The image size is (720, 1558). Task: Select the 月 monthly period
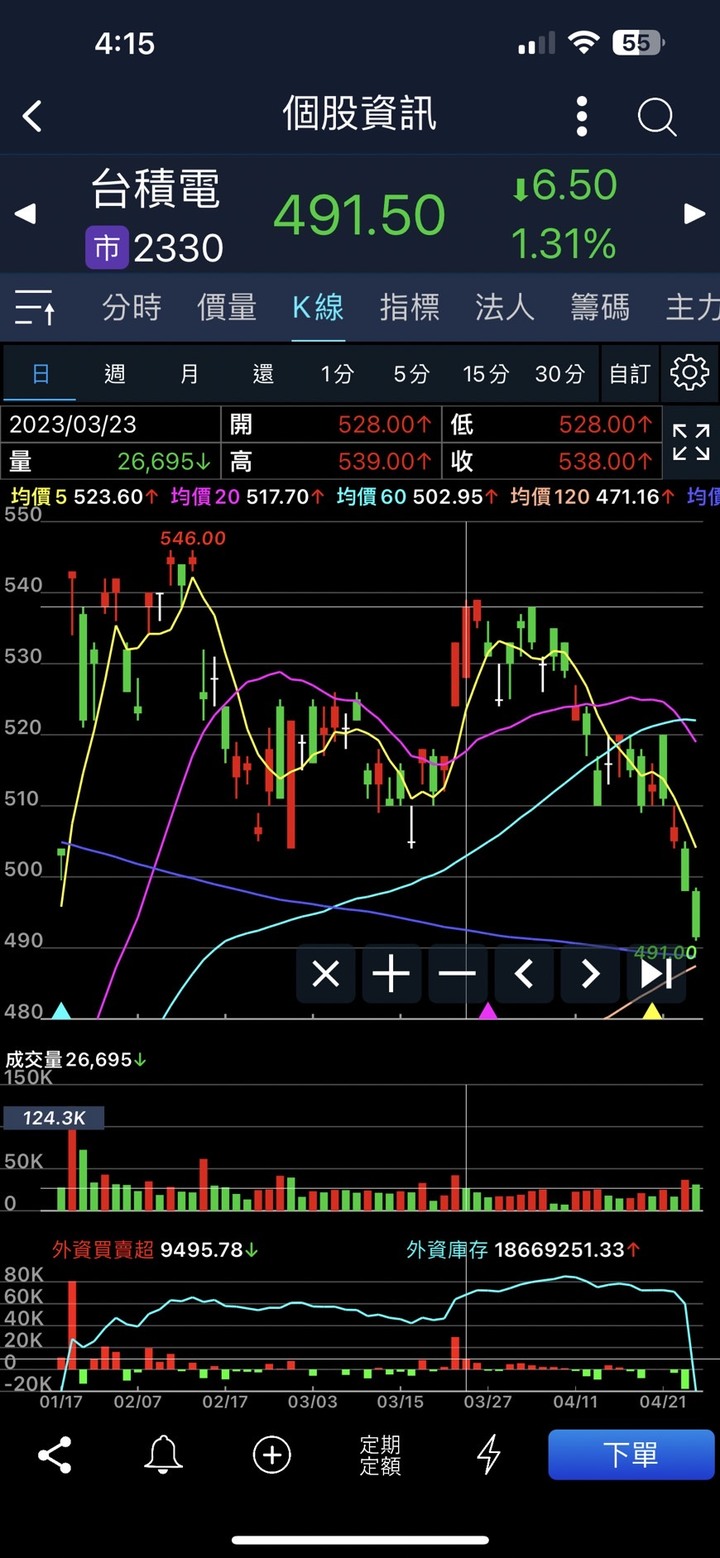189,374
